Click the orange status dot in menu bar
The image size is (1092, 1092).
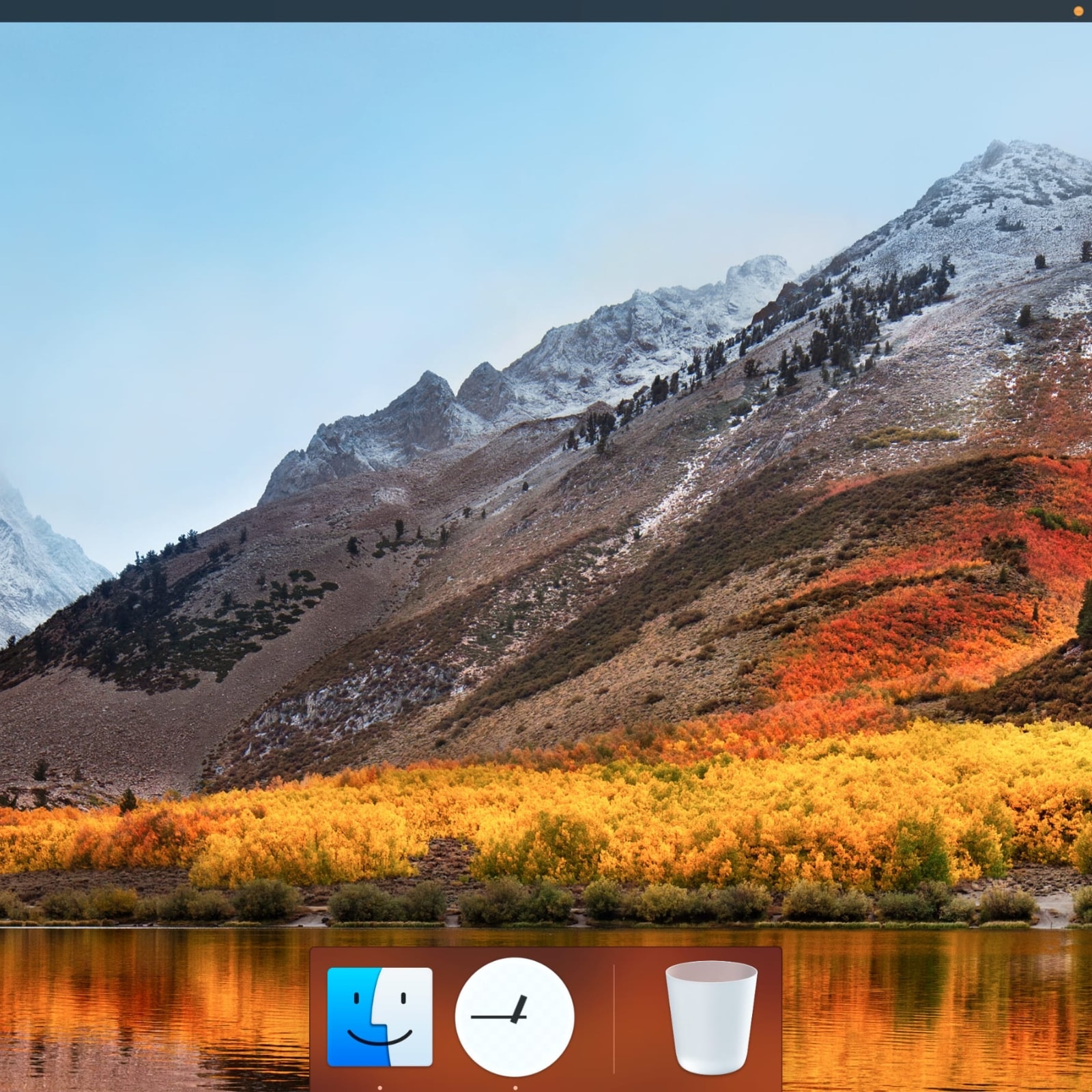click(1079, 11)
